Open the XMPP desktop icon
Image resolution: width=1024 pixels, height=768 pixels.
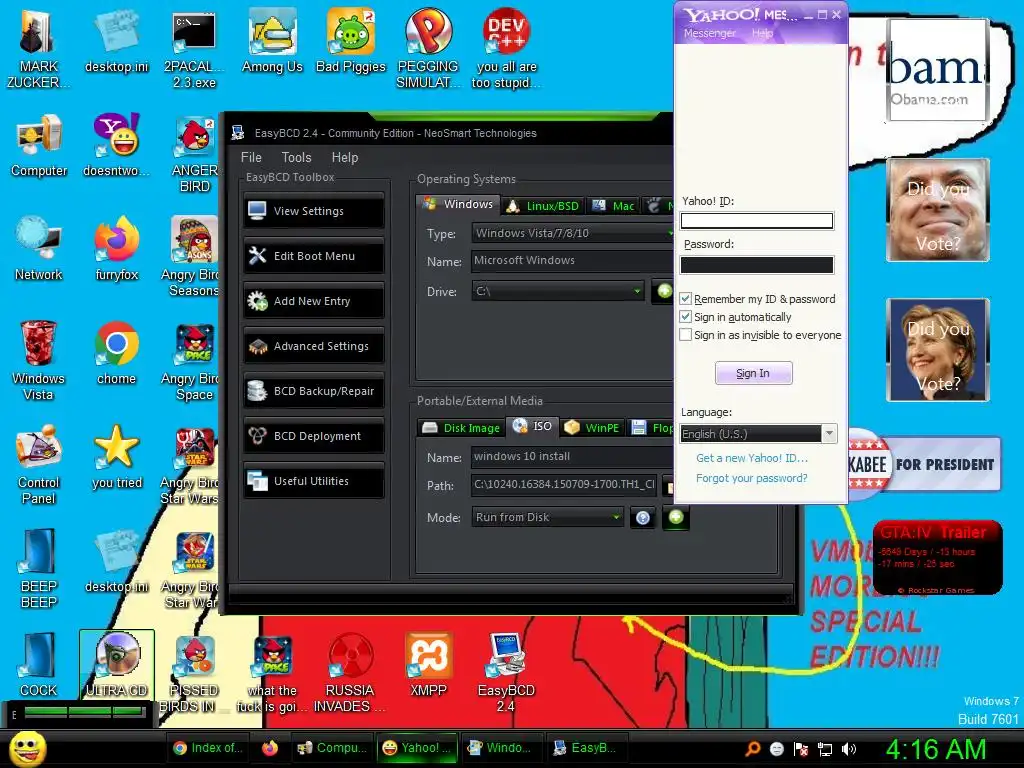tap(428, 664)
